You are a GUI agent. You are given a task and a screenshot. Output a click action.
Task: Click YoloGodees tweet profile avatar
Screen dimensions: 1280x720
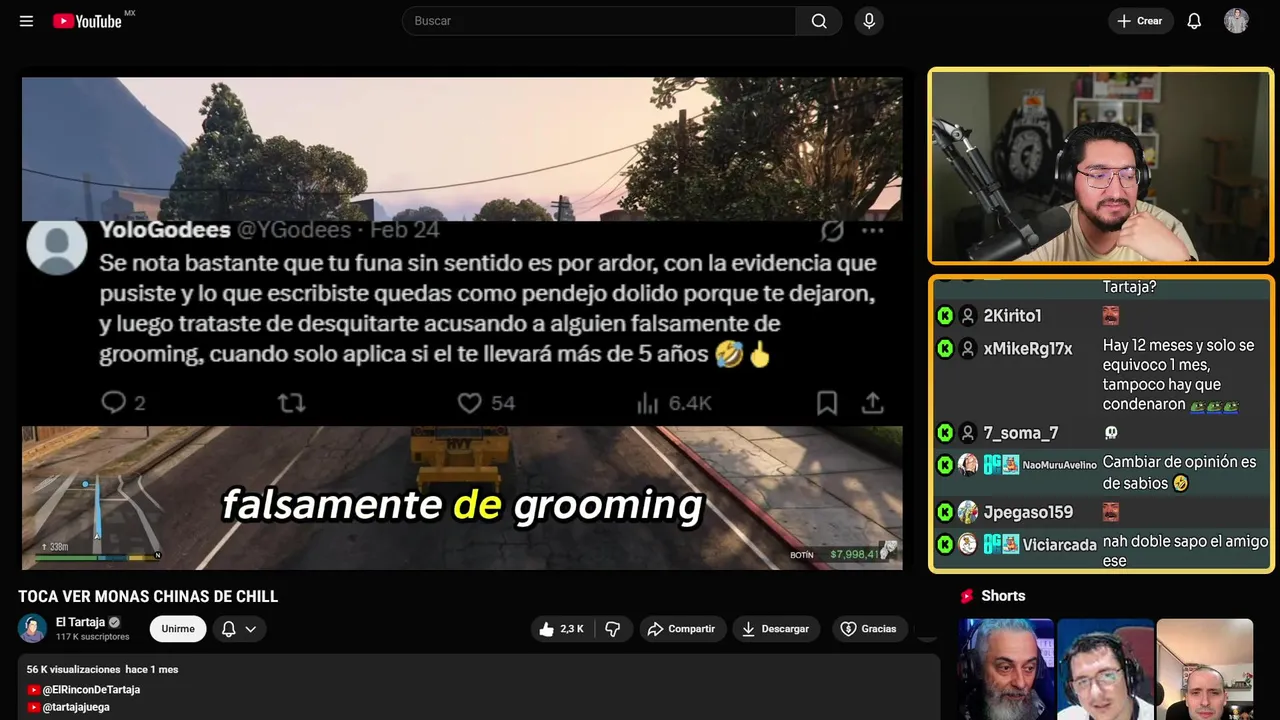(56, 245)
